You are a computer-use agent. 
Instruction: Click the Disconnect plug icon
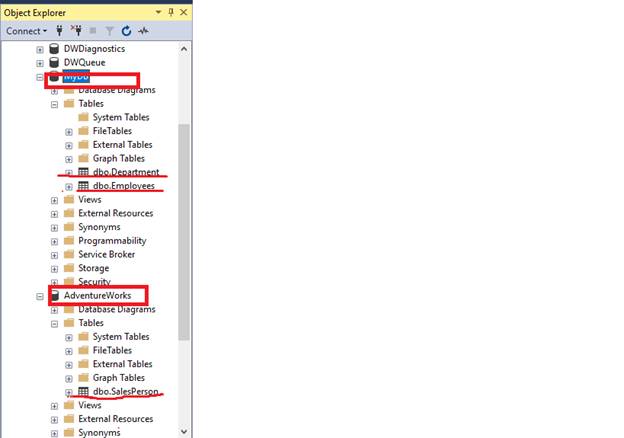pos(76,31)
